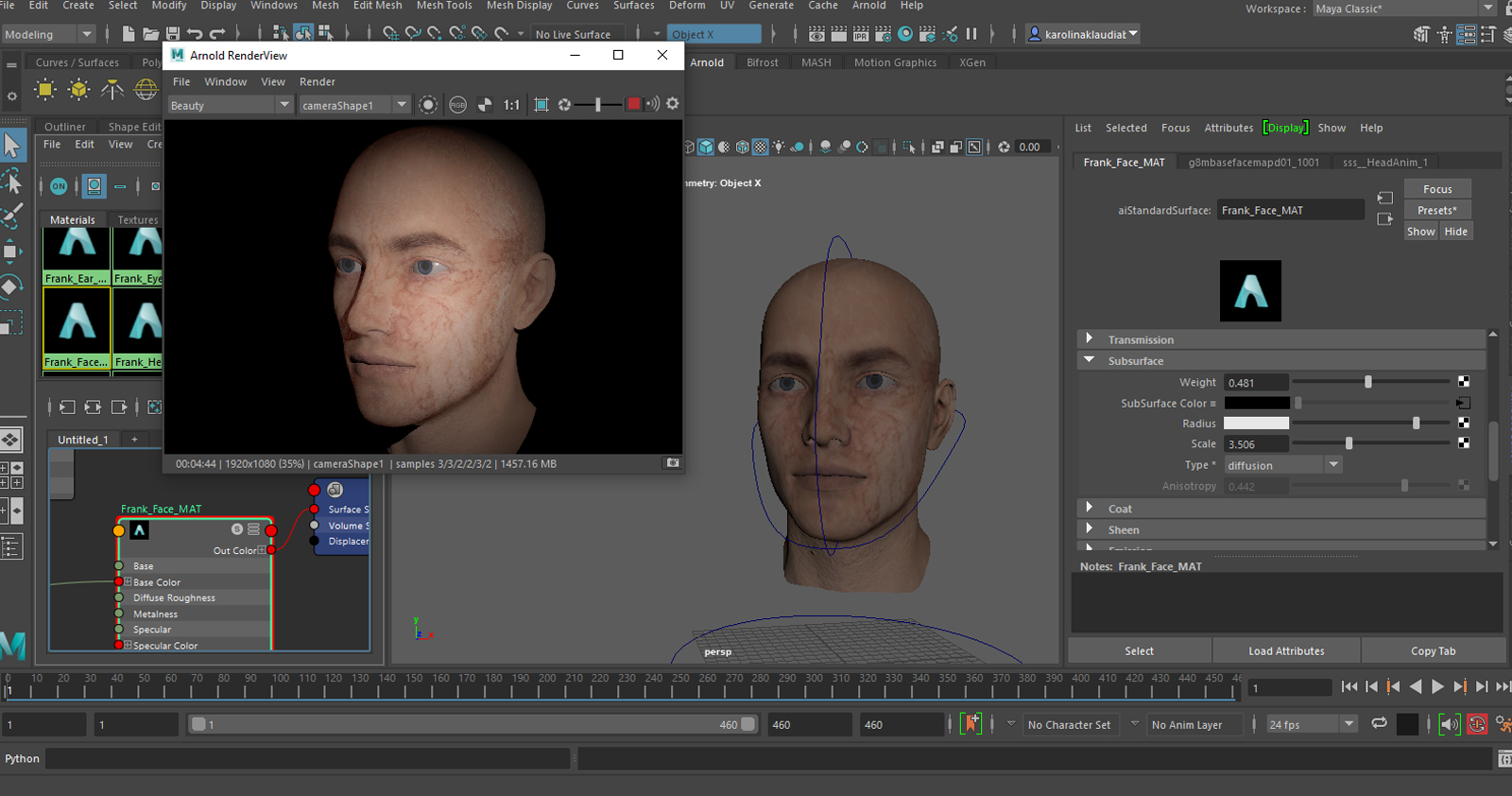
Task: Open the g8mbasefacemapd01_1001 attribute tab
Action: 1253,163
